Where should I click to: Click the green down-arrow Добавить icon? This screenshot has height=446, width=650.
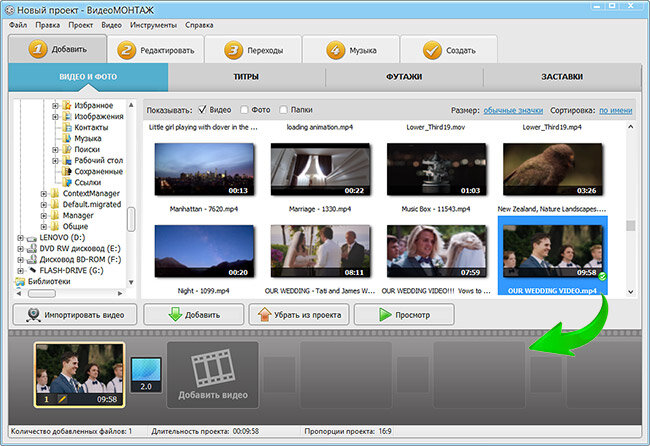click(x=175, y=315)
